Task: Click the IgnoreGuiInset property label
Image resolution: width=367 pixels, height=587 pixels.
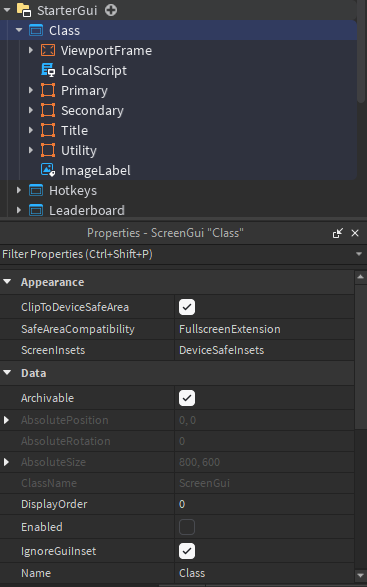Action: point(58,551)
